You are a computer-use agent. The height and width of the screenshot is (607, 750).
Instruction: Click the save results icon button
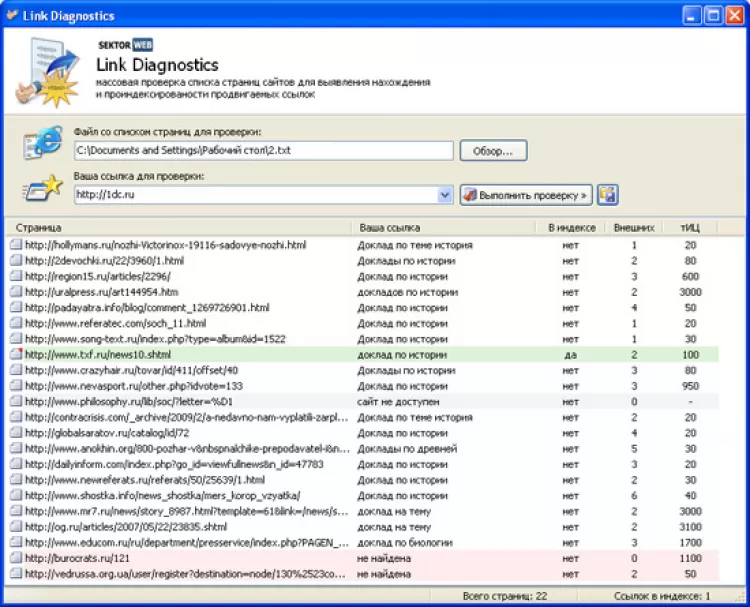[607, 195]
